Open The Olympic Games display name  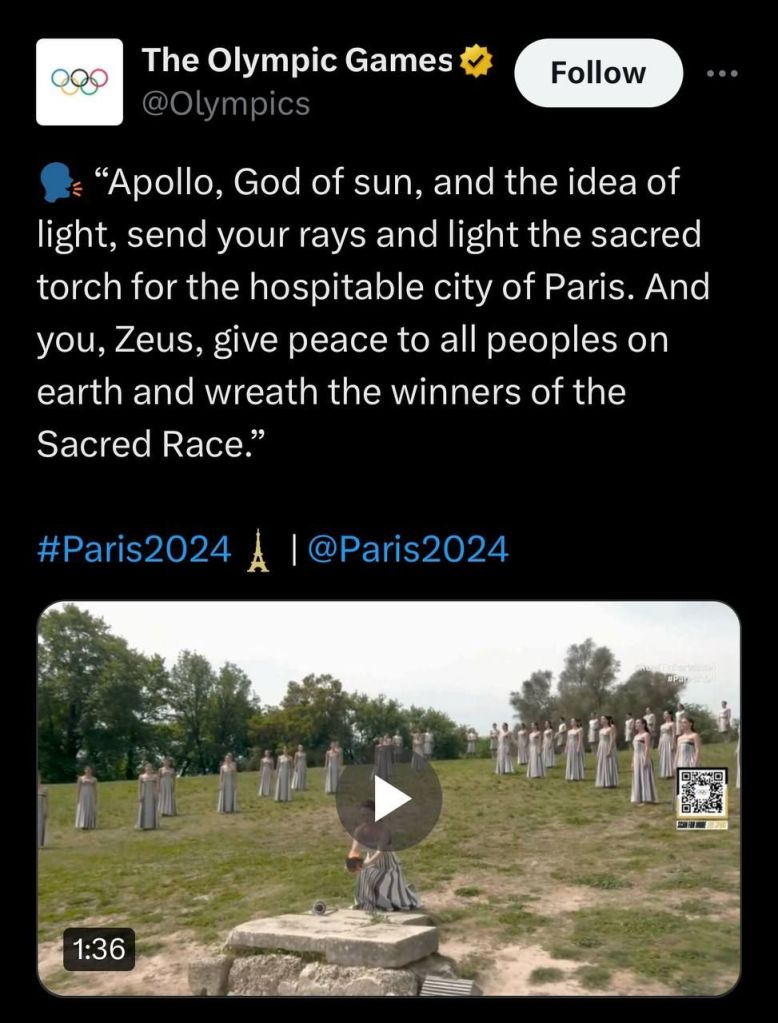tap(297, 61)
